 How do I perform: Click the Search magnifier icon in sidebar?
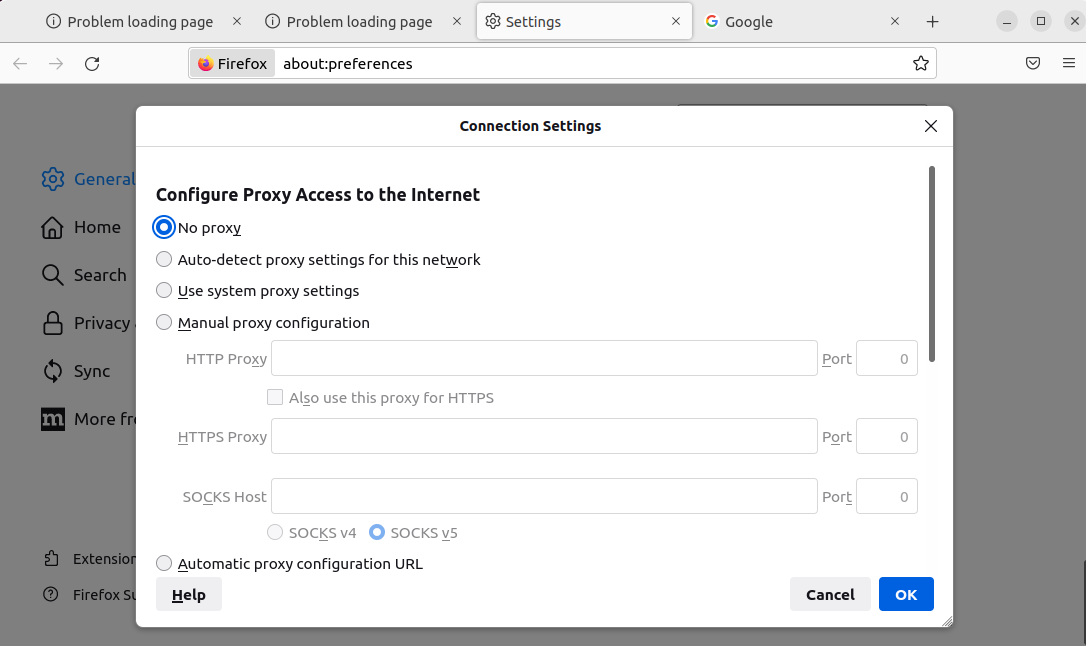click(53, 275)
